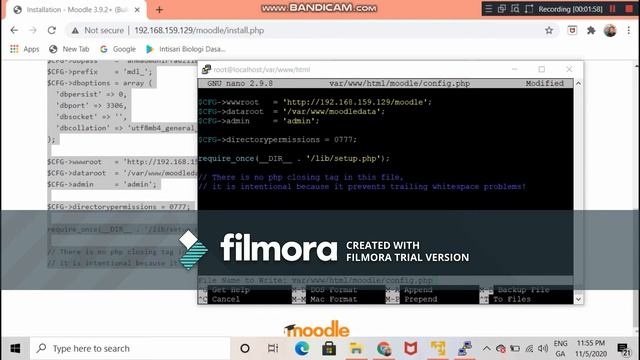Click the PuTTY icon in the terminal title bar
The image size is (640, 360).
click(206, 69)
